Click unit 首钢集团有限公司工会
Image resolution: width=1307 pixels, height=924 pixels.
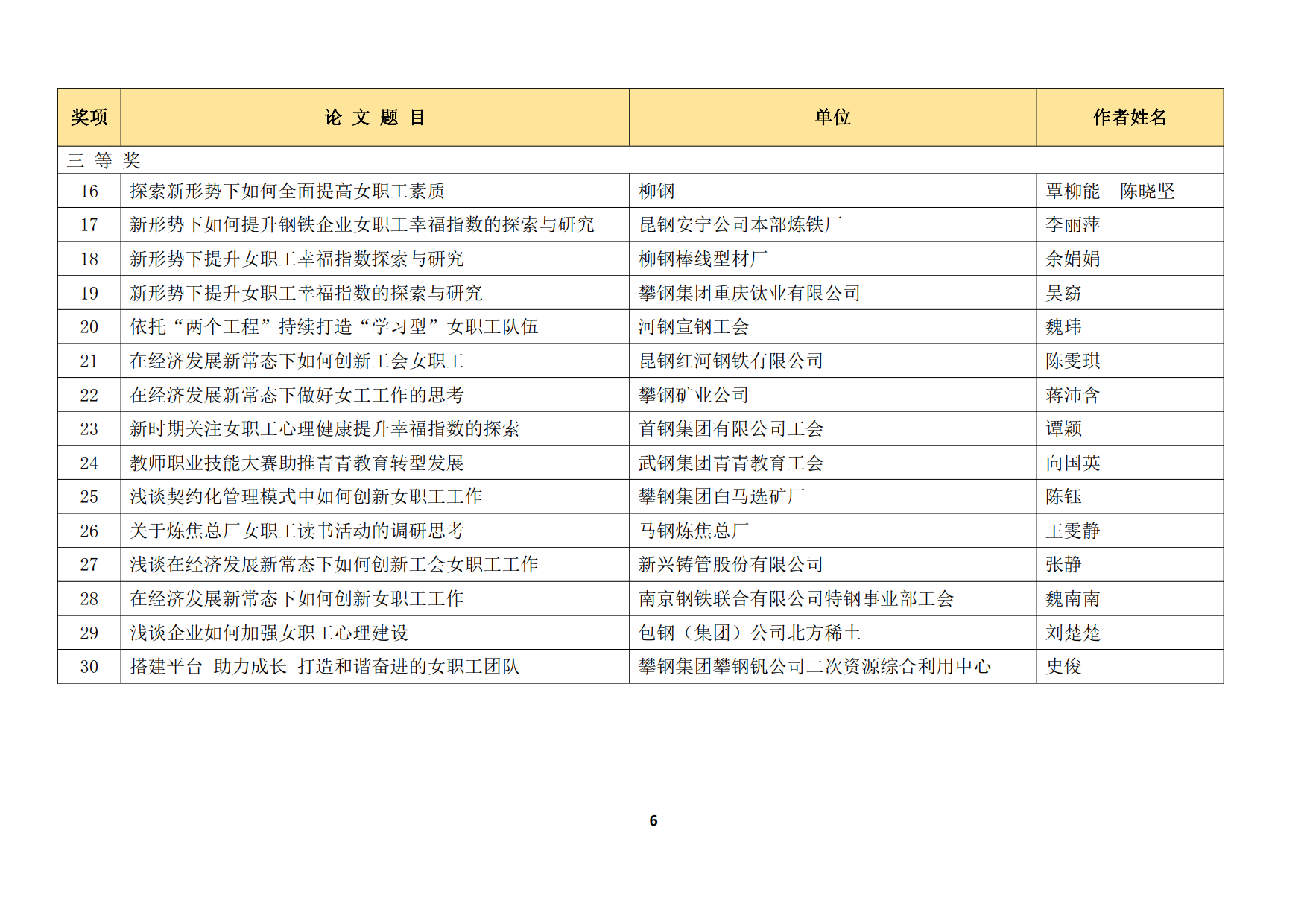(731, 429)
